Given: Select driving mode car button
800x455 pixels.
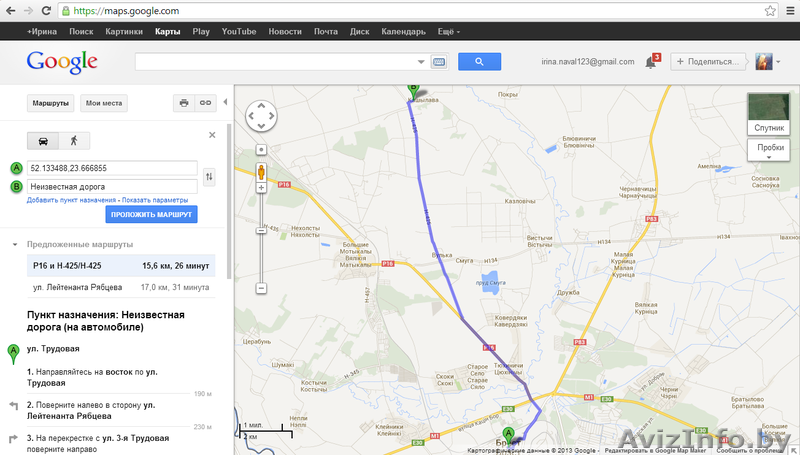Looking at the screenshot, I should [x=42, y=140].
